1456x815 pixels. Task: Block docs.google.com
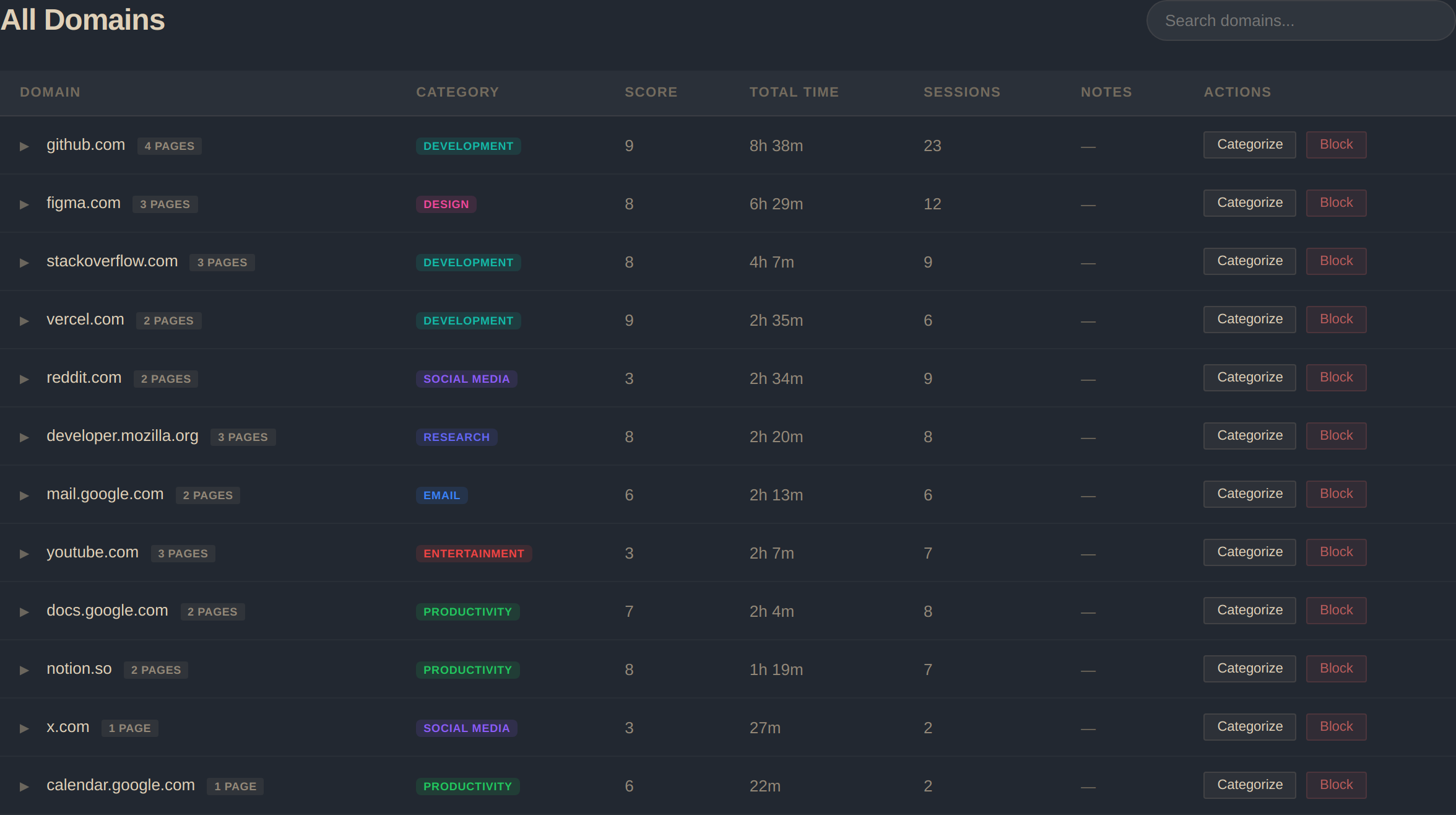(1336, 610)
